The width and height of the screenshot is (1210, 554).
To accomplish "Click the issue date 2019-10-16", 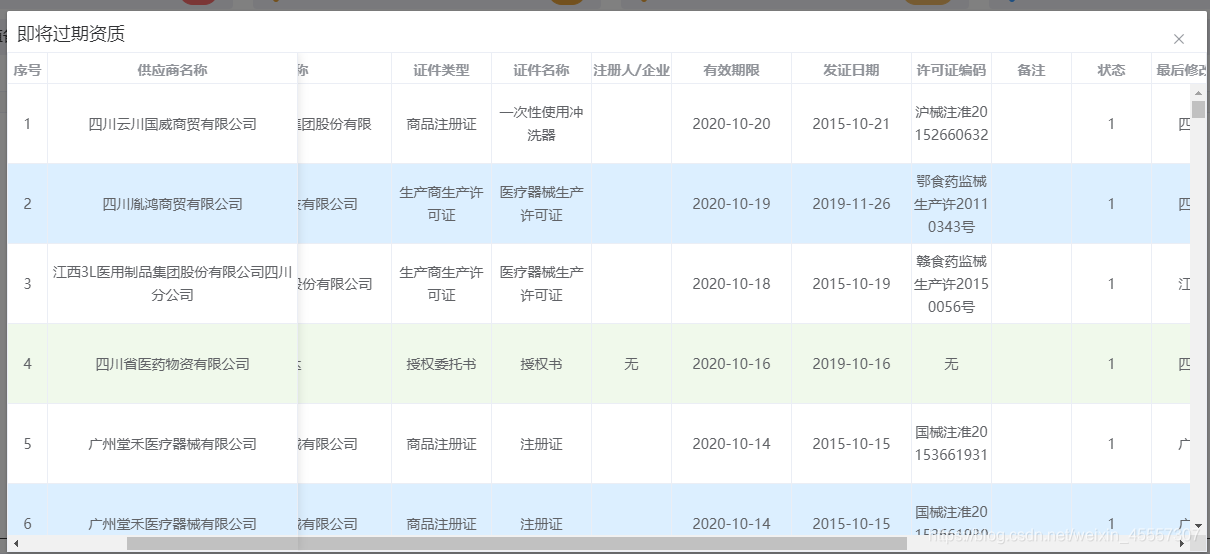I will tap(851, 364).
